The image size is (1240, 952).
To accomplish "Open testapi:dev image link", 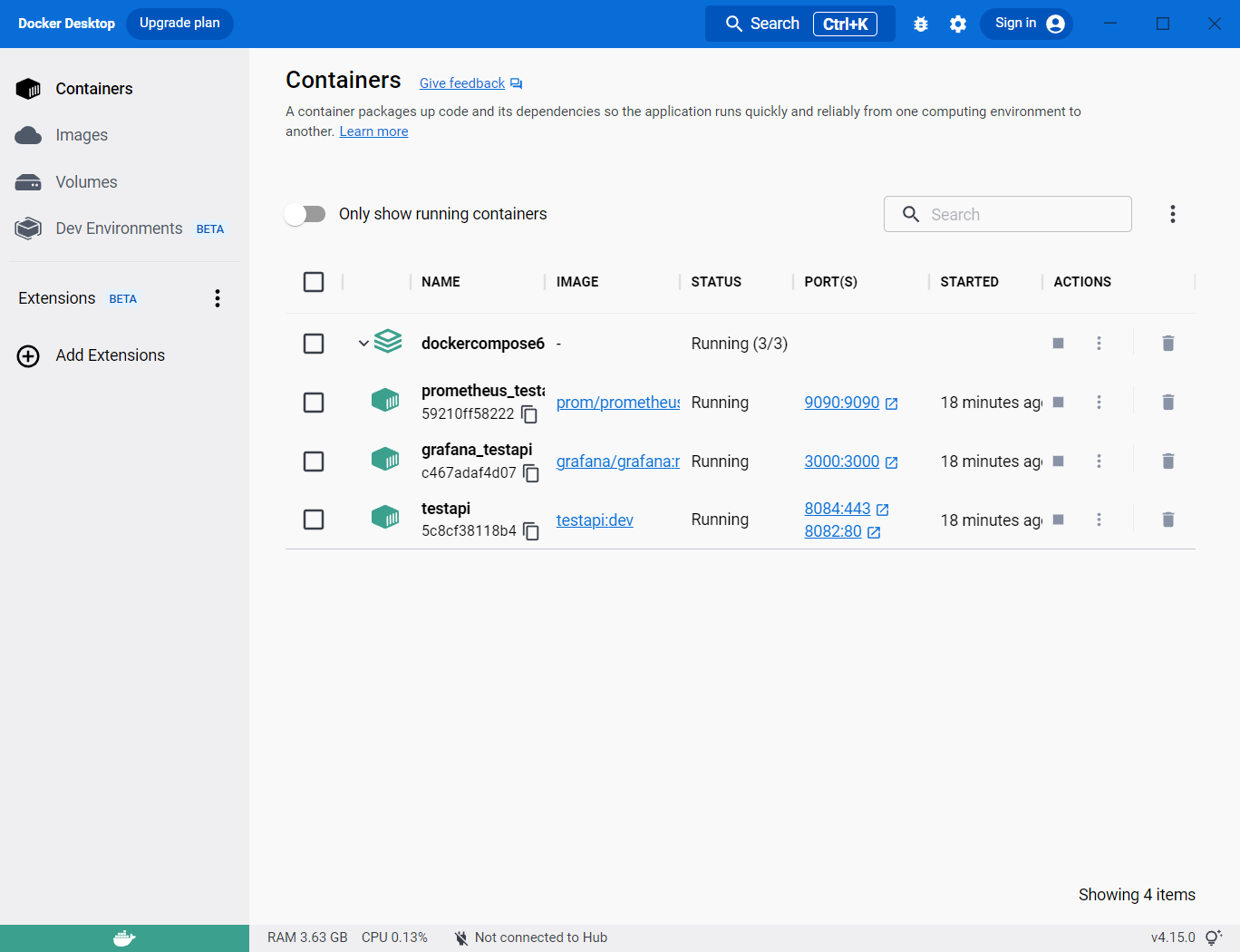I will point(595,520).
